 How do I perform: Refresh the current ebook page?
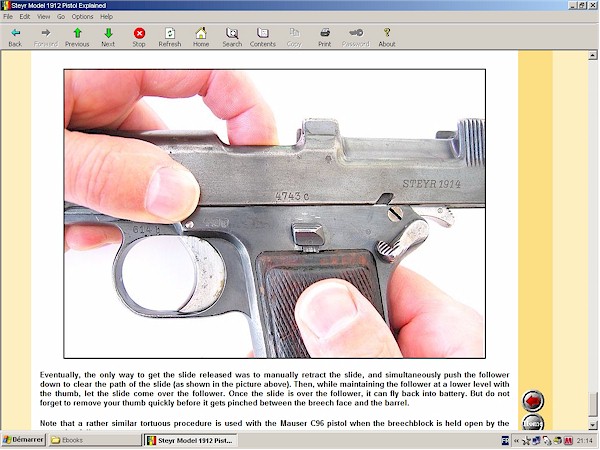point(170,38)
